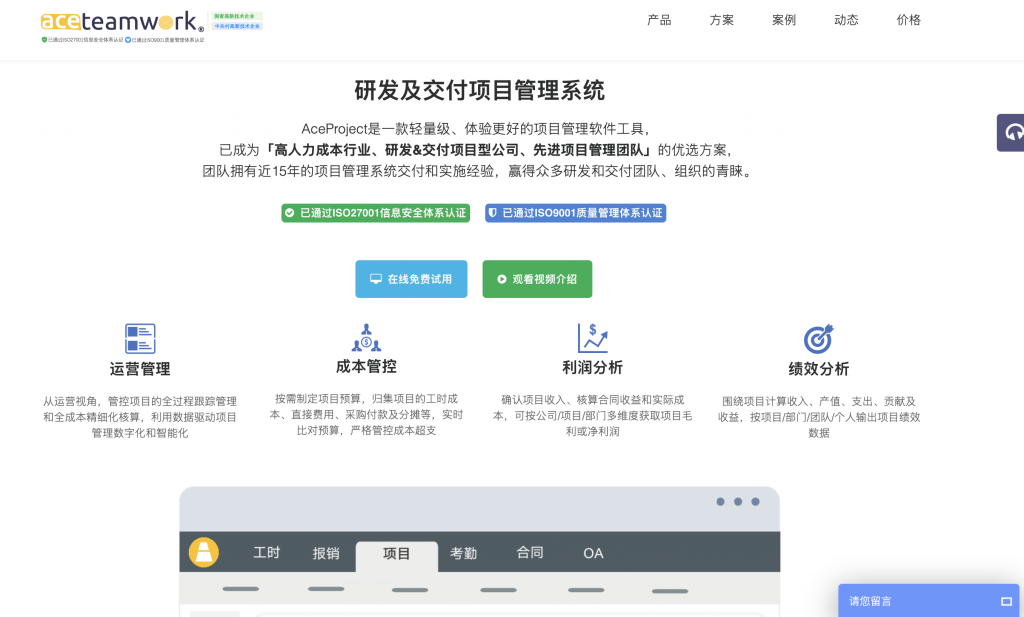Click the 运营管理 description text
This screenshot has width=1024, height=617.
tap(140, 417)
